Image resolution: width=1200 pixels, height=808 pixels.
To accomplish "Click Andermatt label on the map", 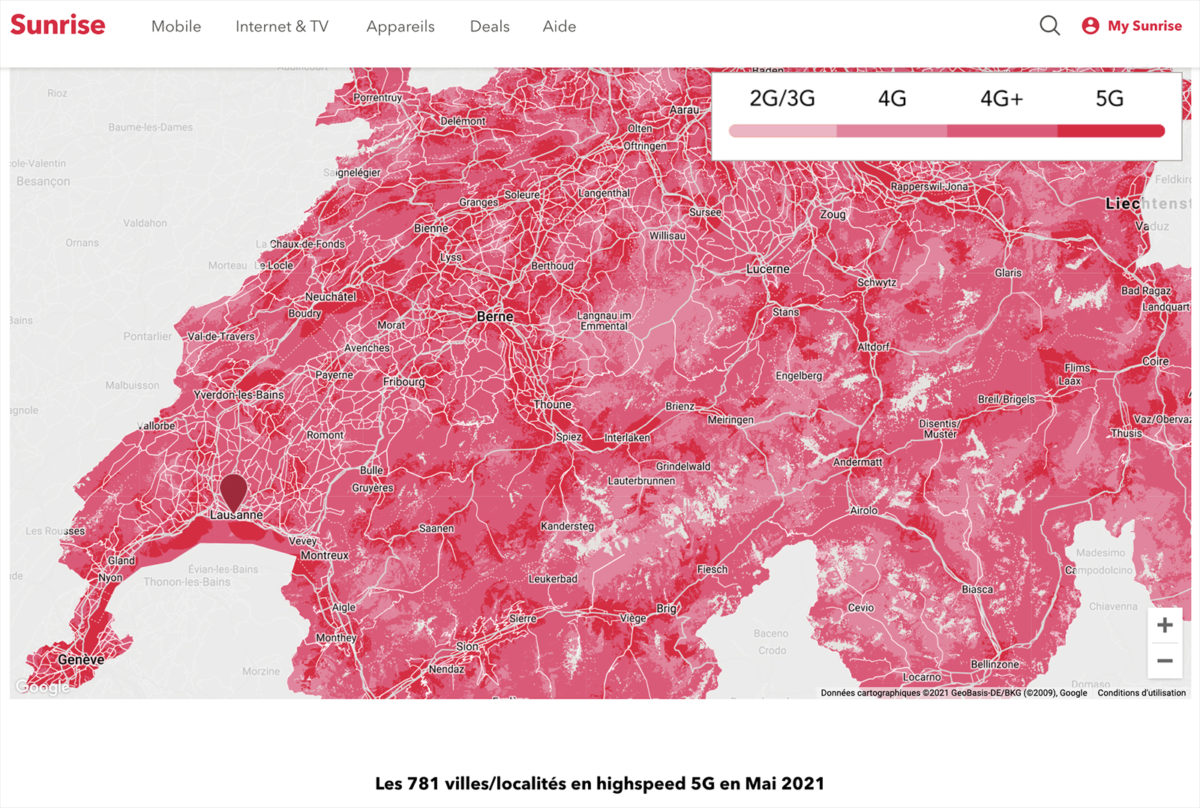I will pyautogui.click(x=858, y=462).
